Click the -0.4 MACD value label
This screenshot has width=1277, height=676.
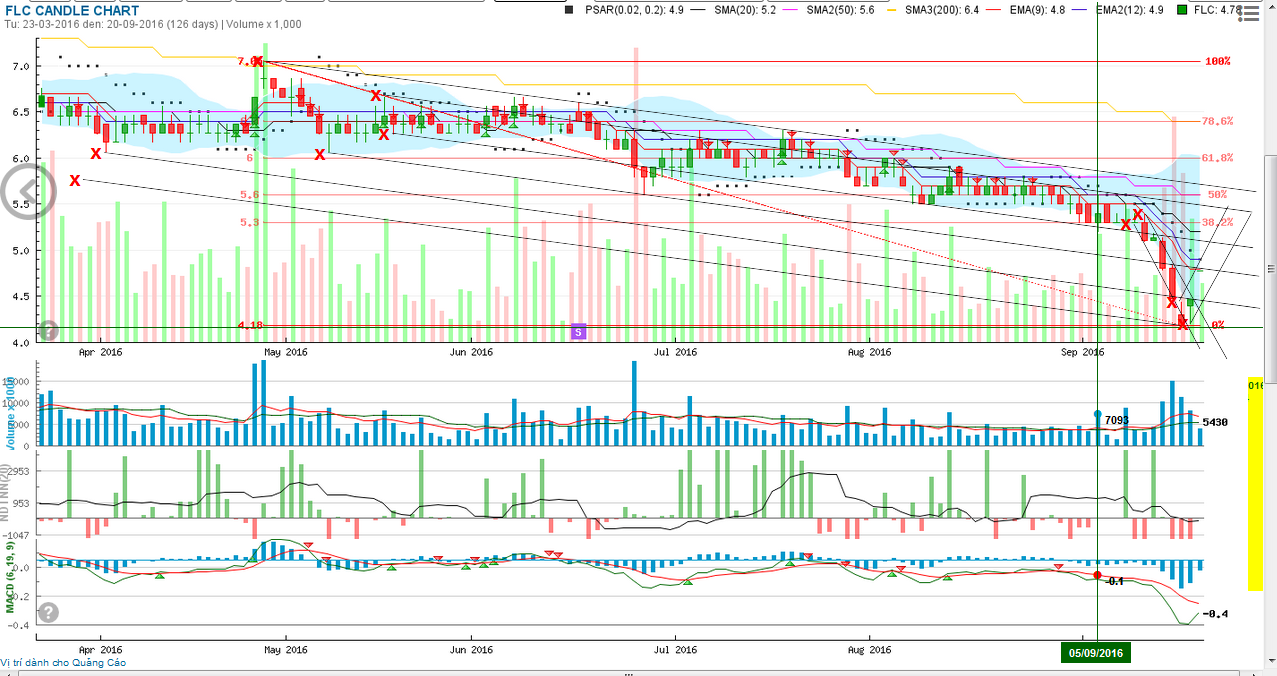pos(1214,614)
